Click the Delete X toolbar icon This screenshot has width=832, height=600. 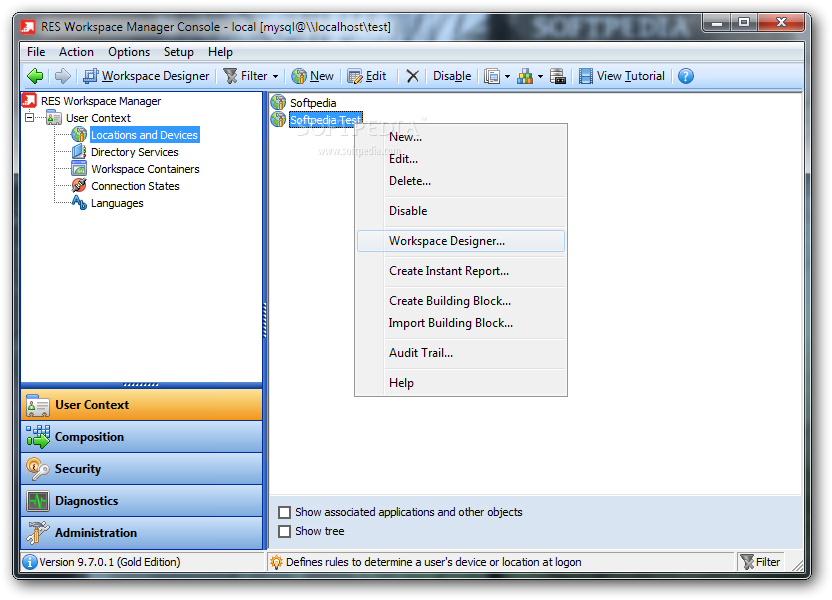412,76
